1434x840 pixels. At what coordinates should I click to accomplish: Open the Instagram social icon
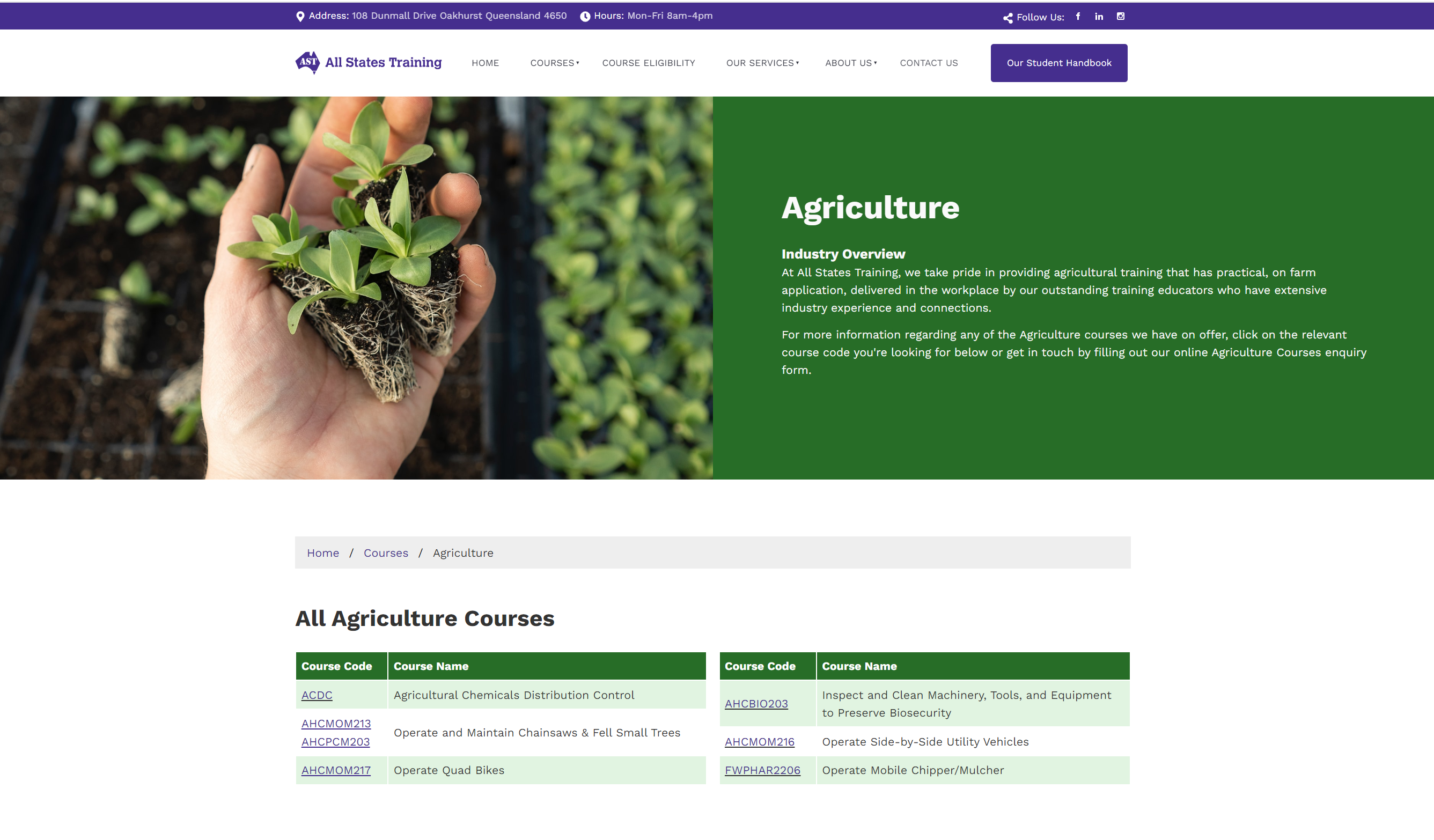(1121, 17)
